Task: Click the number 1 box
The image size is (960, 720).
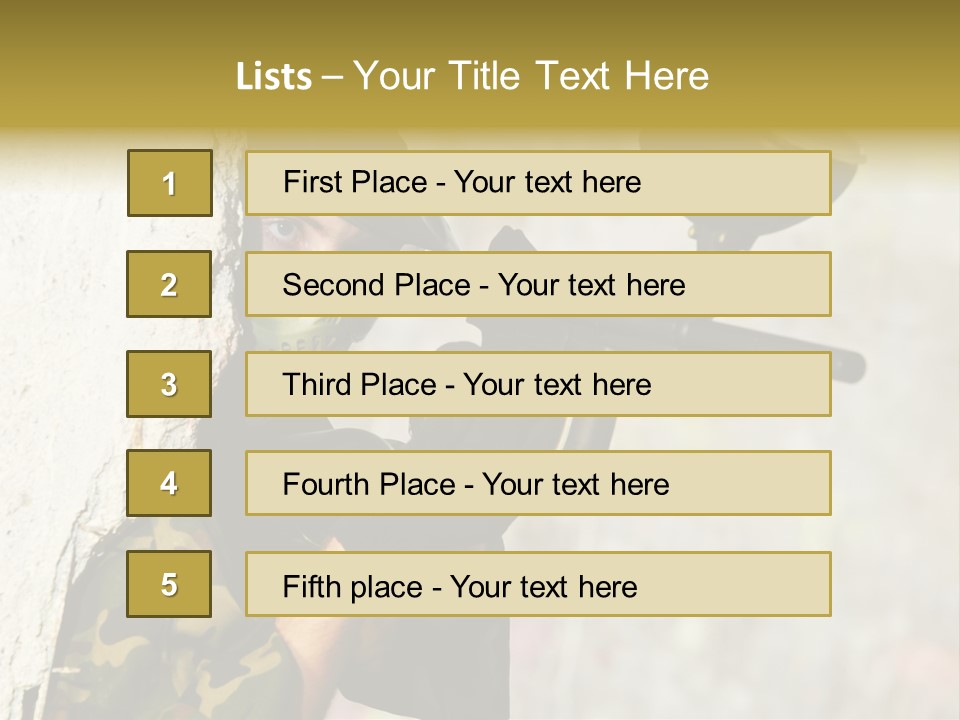Action: coord(170,183)
